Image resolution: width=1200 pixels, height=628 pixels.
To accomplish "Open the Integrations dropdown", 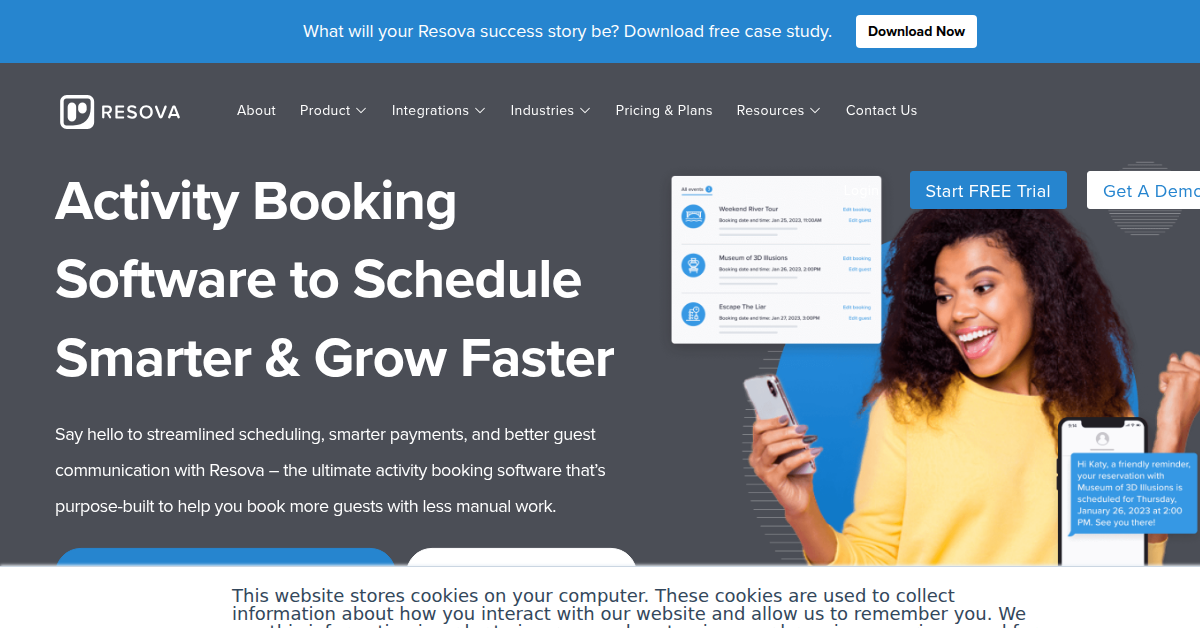I will point(438,111).
